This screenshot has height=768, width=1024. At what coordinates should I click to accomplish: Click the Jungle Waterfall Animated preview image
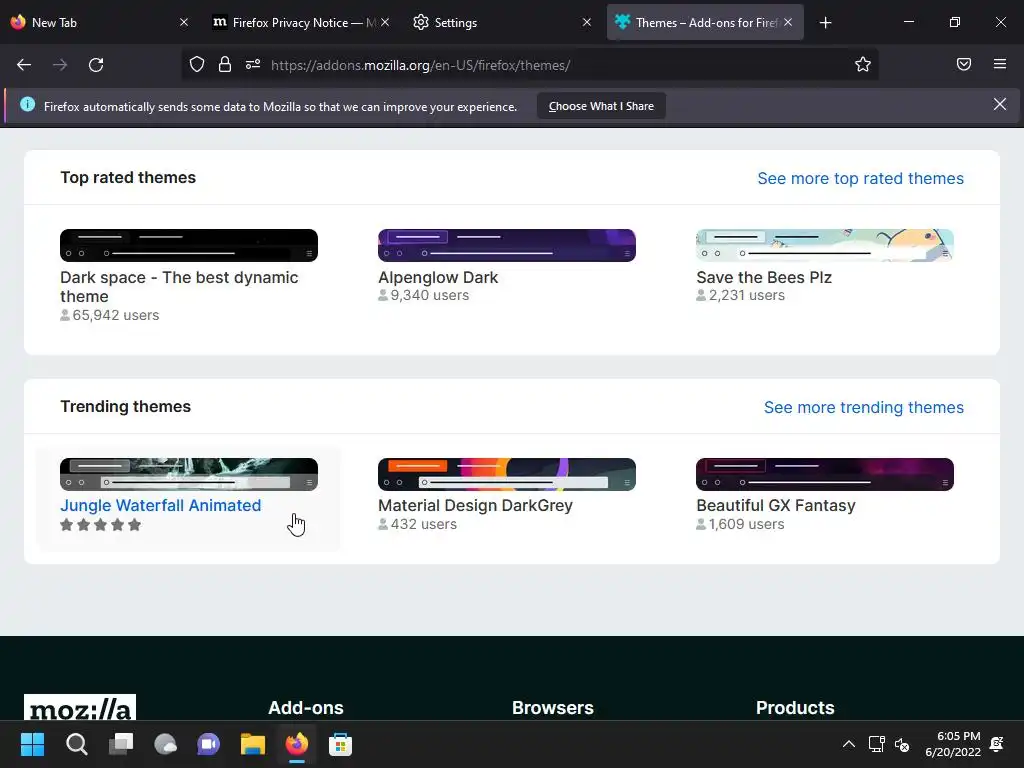(189, 475)
